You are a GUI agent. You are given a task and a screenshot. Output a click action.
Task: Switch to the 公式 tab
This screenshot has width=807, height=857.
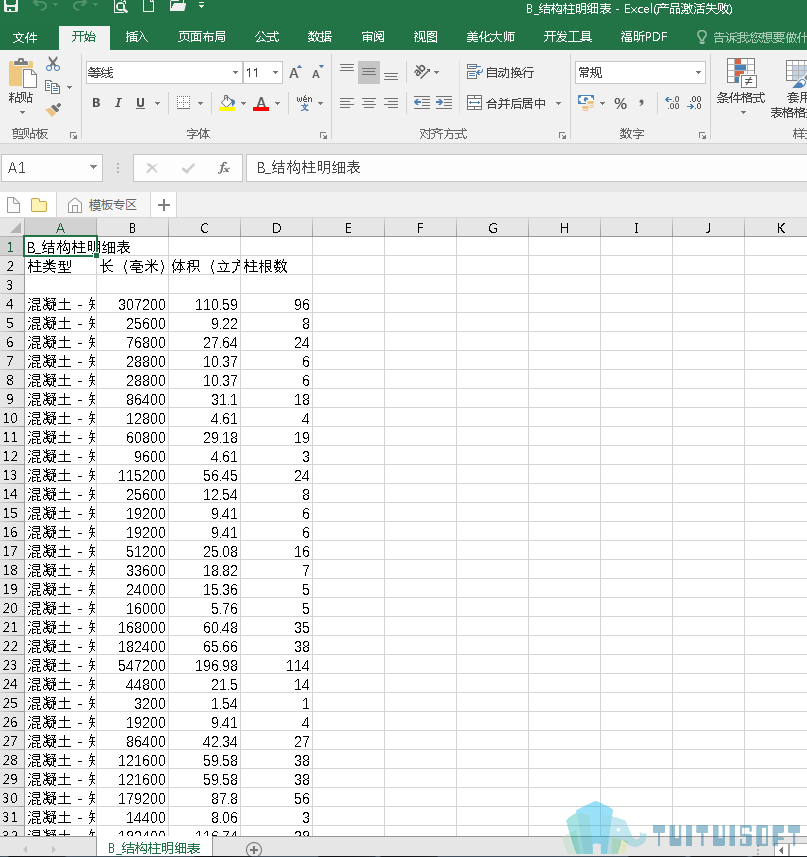tap(267, 37)
